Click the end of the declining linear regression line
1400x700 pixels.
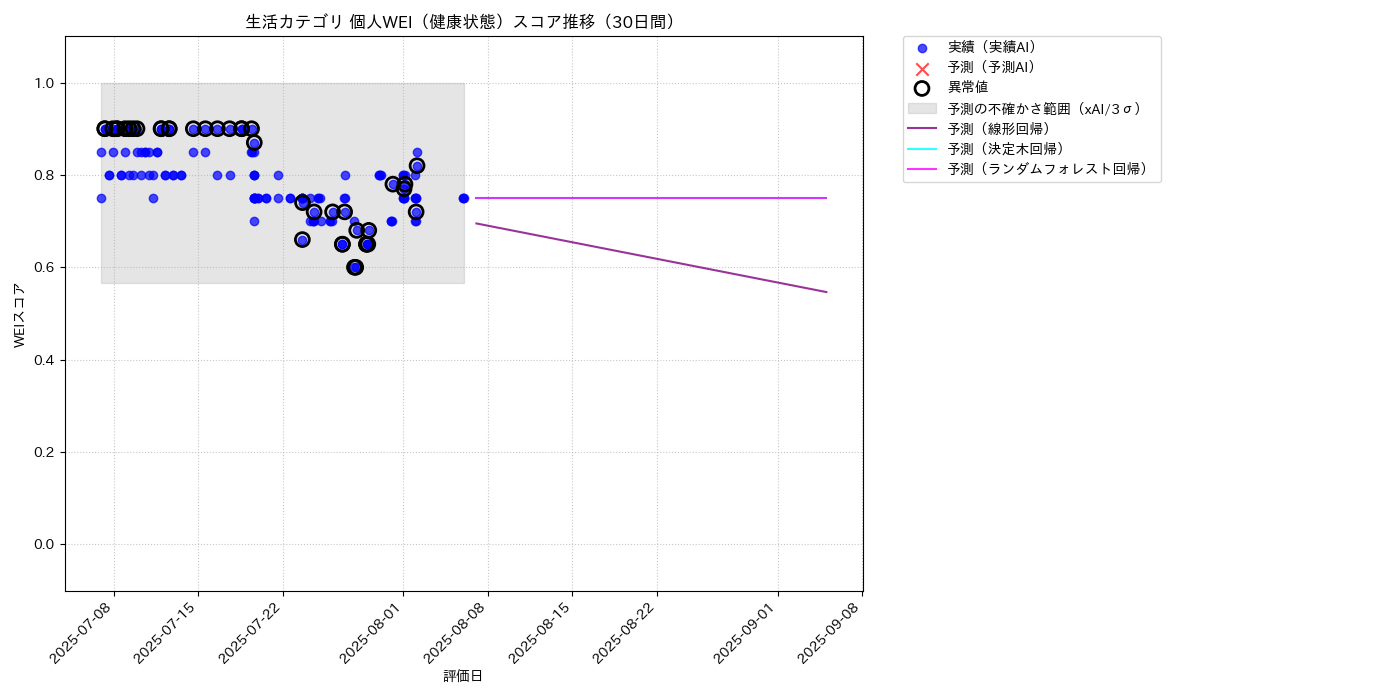[826, 292]
